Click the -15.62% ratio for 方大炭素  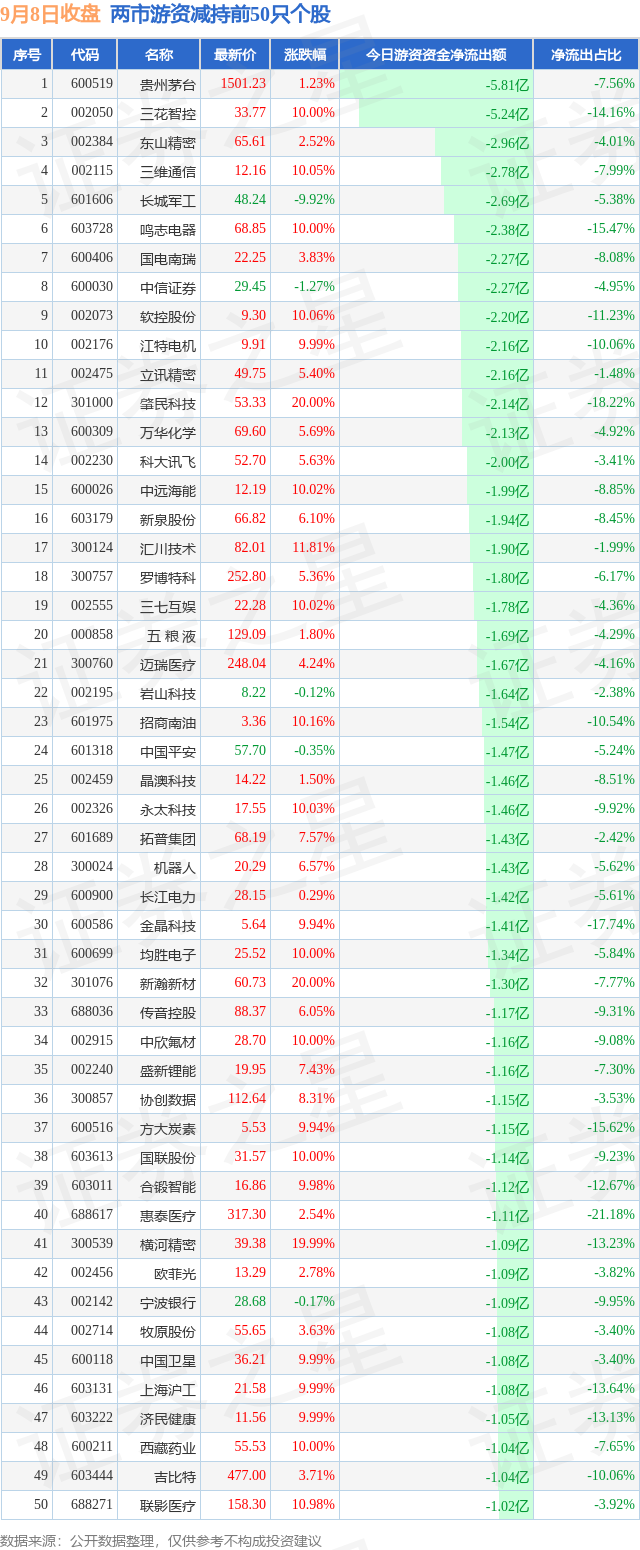click(611, 1128)
